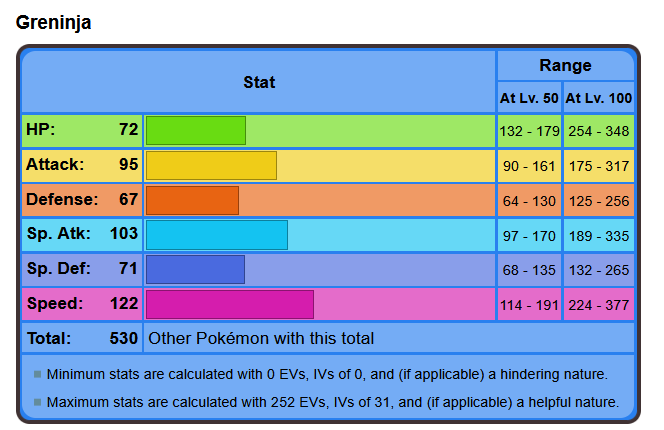Click Speed range 114 - 191

(529, 305)
